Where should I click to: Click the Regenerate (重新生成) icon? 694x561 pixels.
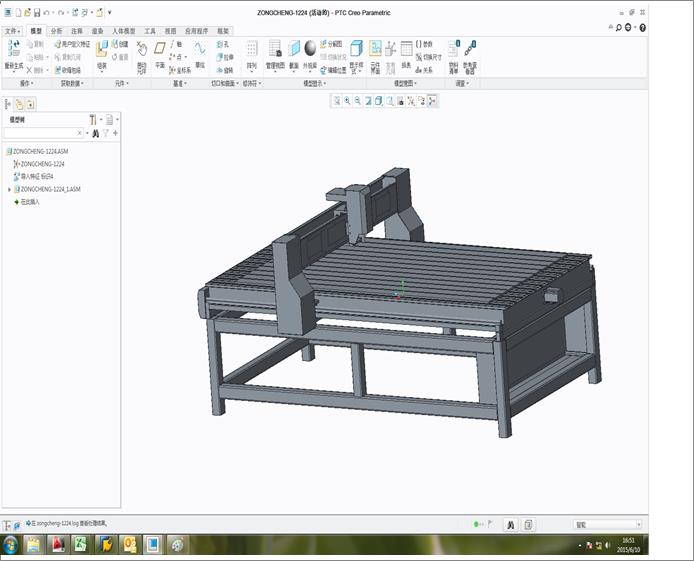click(14, 50)
